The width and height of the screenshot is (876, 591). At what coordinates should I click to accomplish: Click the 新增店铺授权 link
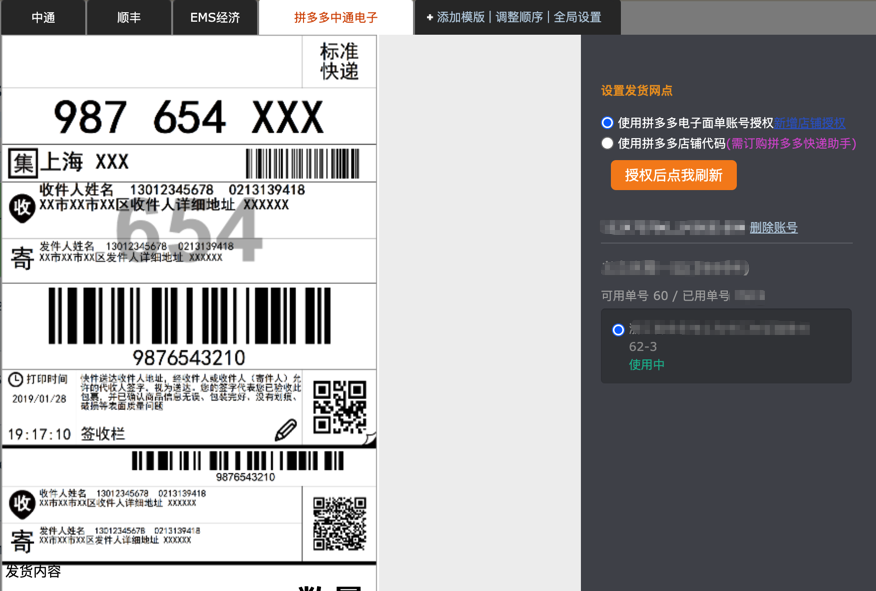(810, 123)
